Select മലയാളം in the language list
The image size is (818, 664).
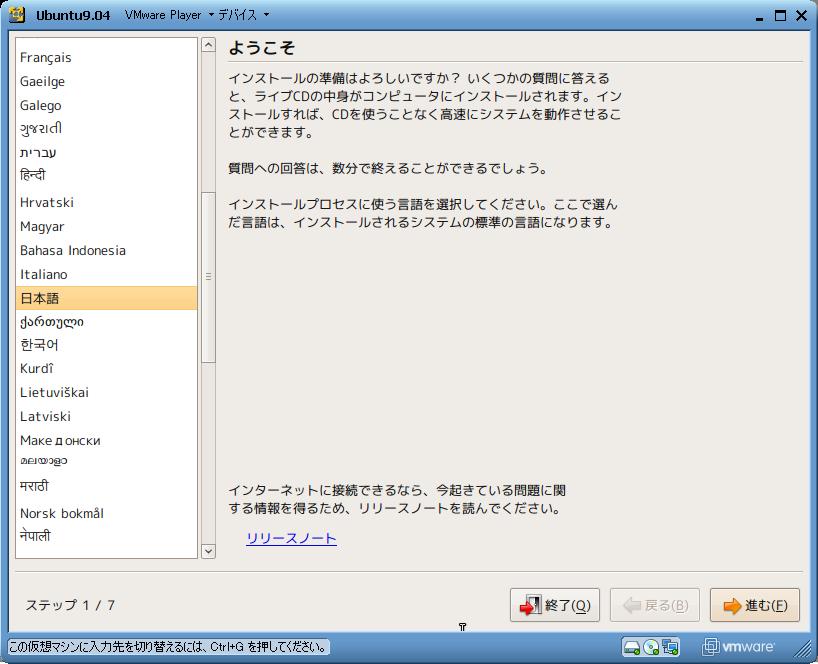[x=106, y=461]
